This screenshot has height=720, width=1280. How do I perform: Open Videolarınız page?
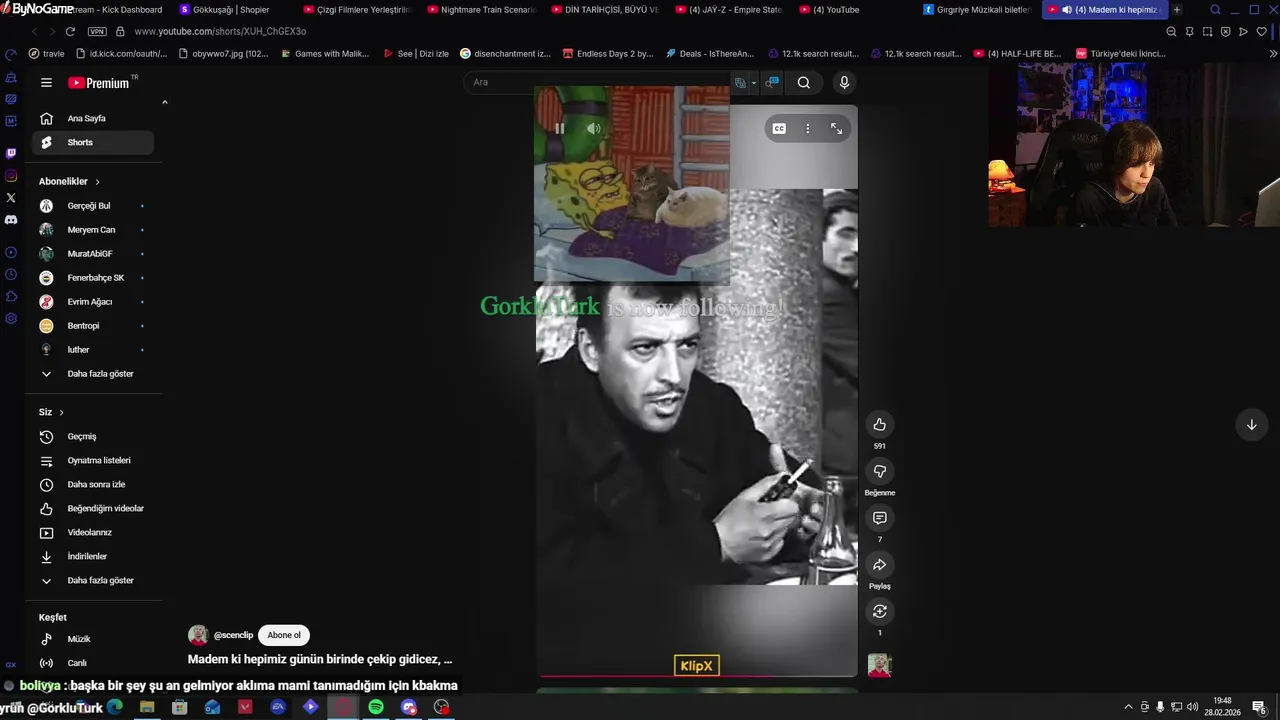95,533
